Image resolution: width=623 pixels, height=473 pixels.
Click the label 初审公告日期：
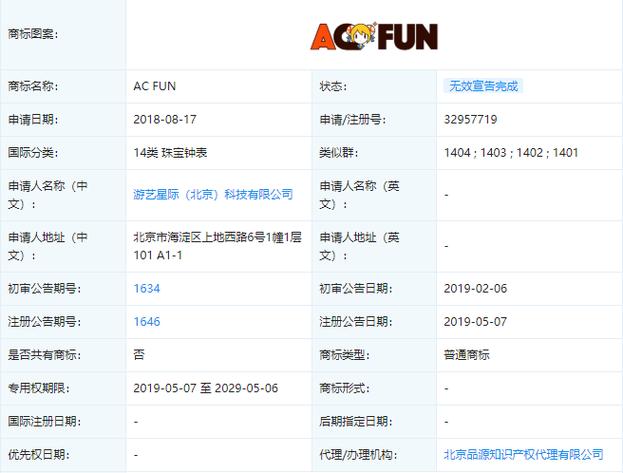pos(356,289)
